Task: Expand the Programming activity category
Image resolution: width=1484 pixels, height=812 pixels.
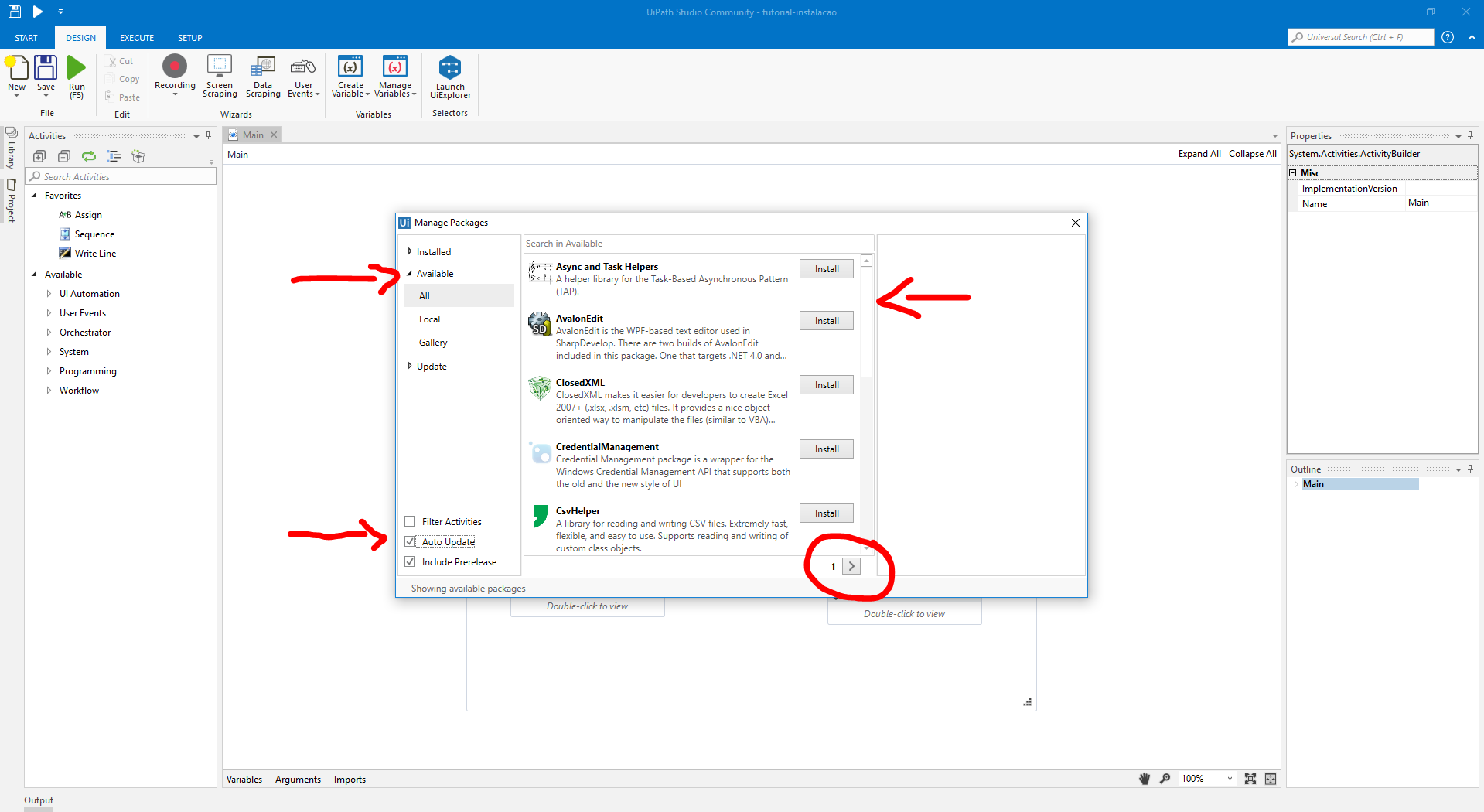Action: [x=49, y=371]
